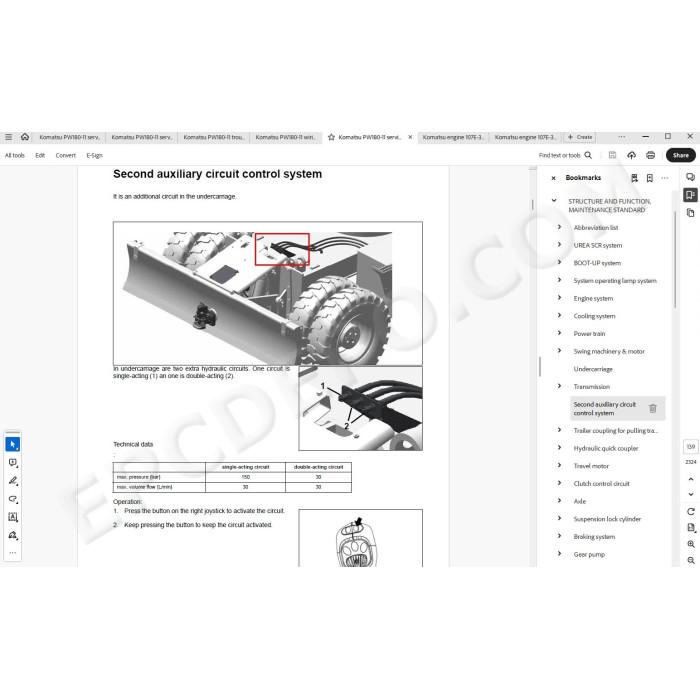The image size is (700, 700).
Task: Expand the Abbreviation list bookmark
Action: point(559,227)
